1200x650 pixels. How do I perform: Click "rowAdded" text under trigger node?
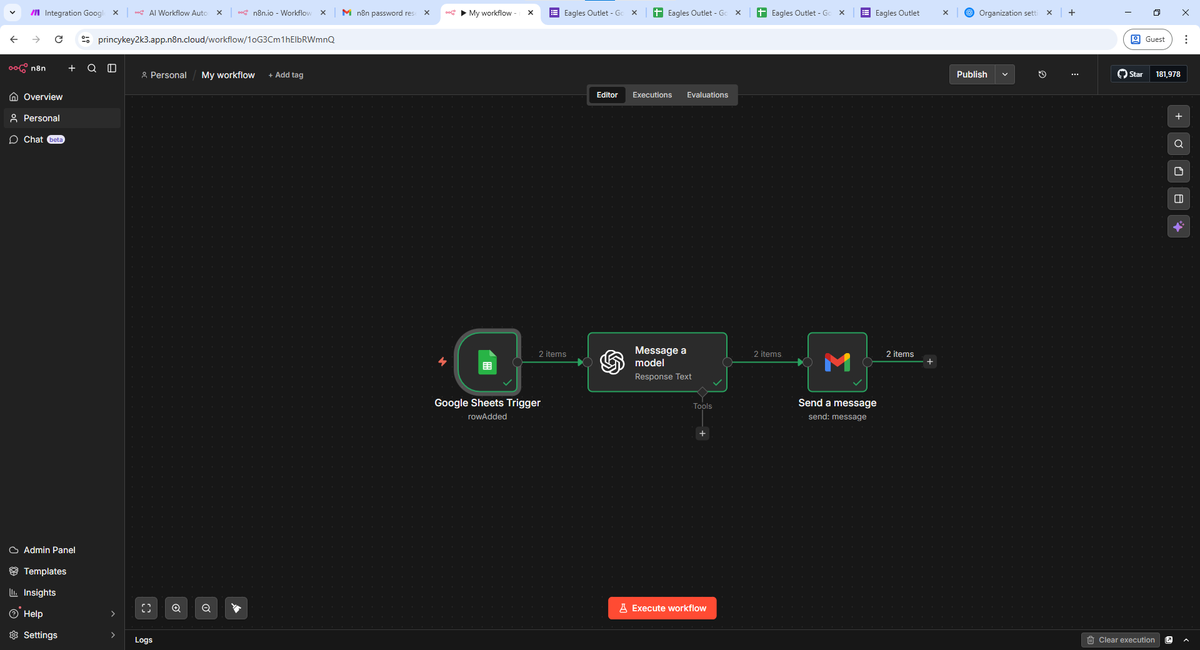(x=487, y=417)
